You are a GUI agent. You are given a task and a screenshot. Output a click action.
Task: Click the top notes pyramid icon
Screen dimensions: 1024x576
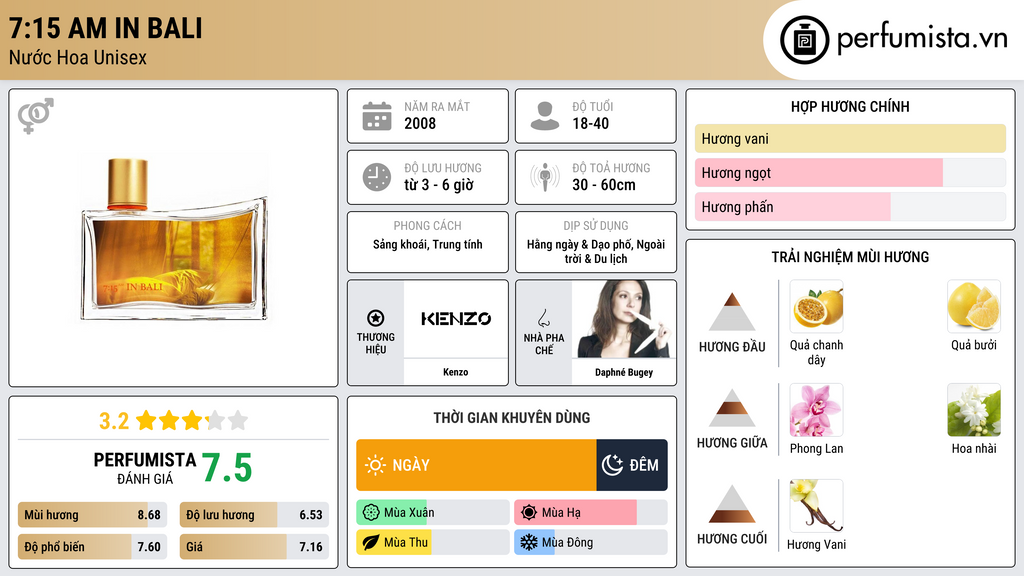[x=732, y=312]
